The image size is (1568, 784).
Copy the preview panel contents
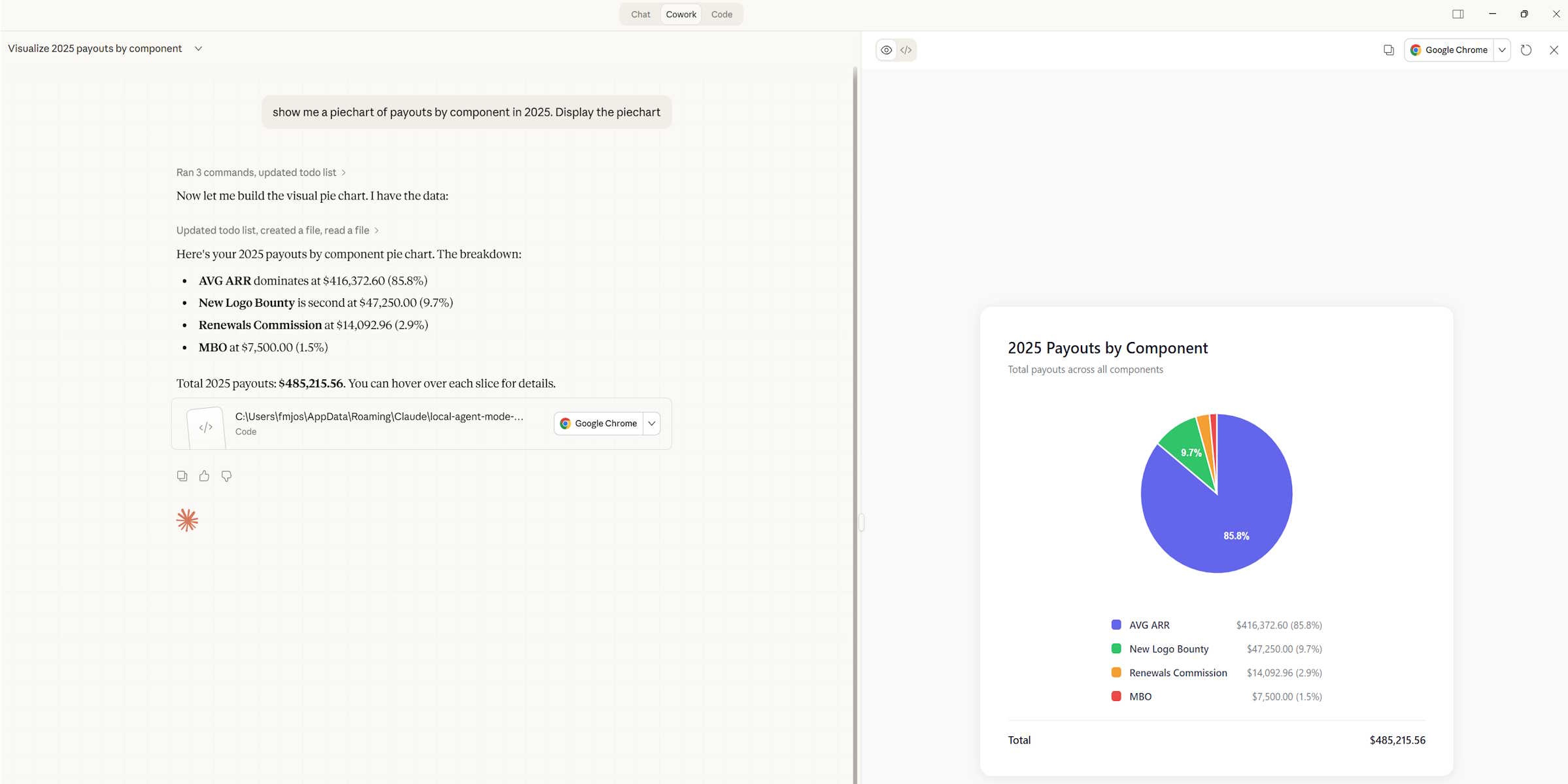tap(1388, 50)
